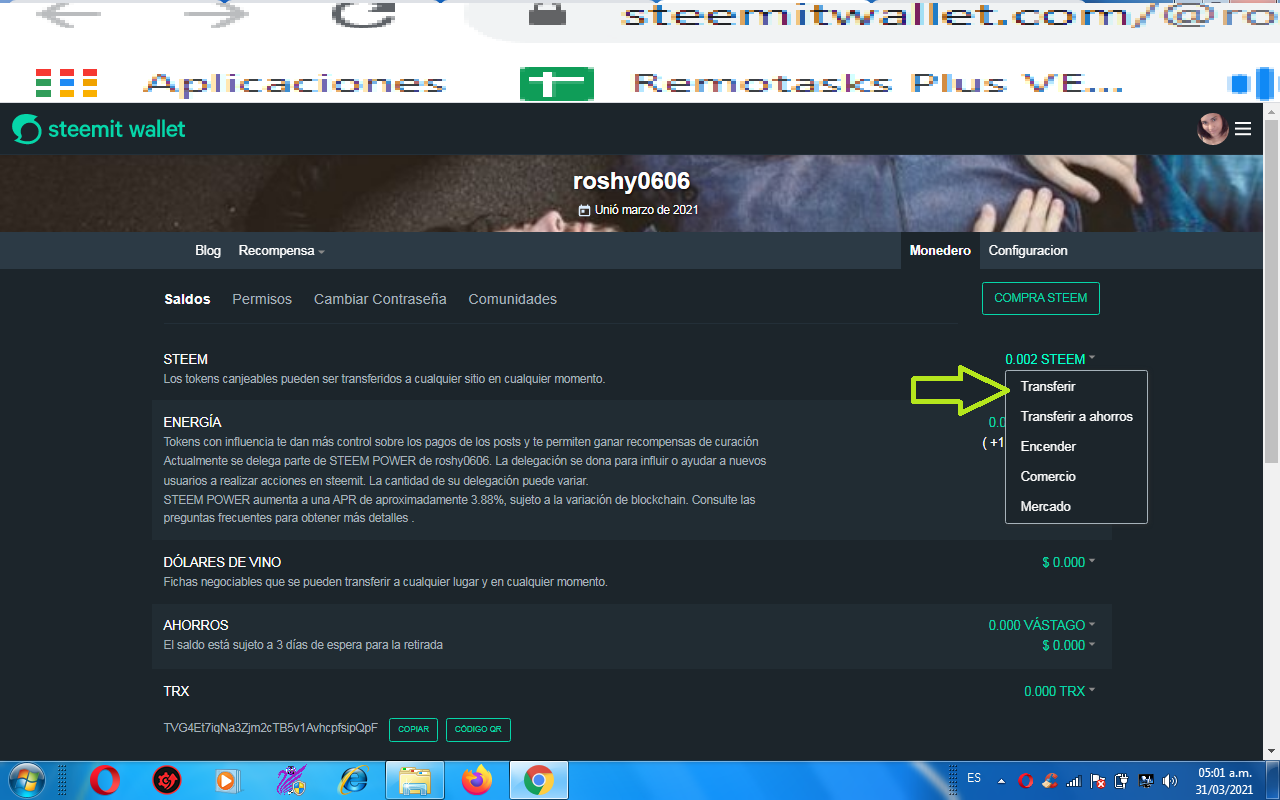The image size is (1280, 800).
Task: Switch to the Monedero tab
Action: point(940,251)
